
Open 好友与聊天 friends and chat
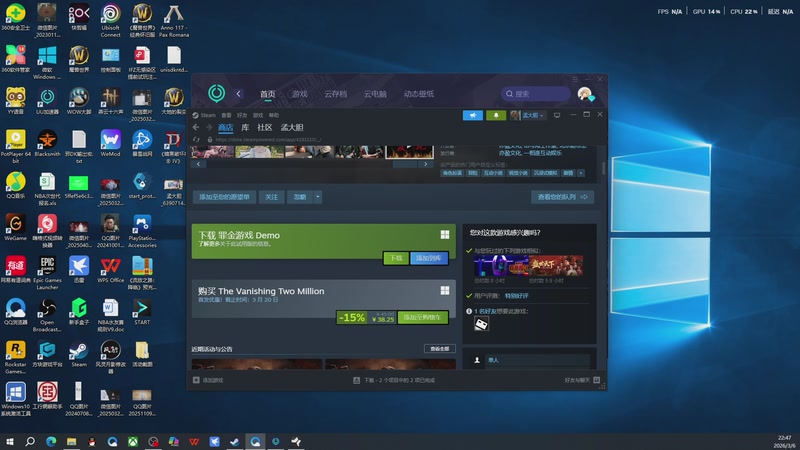582,380
